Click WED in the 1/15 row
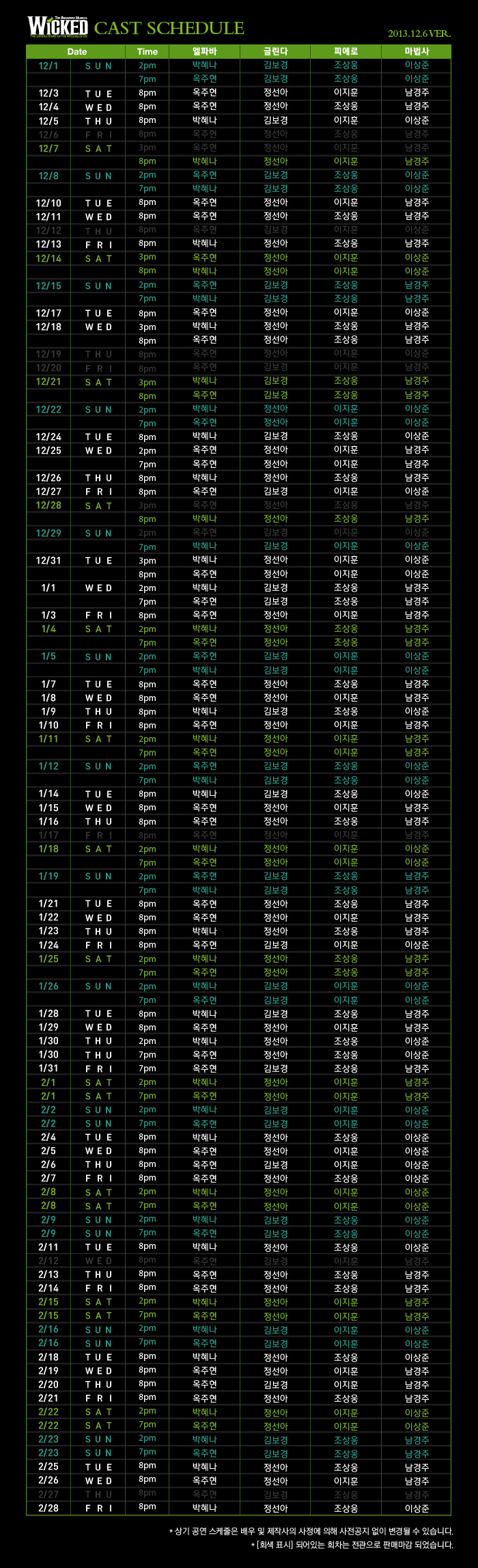The image size is (478, 1568). click(x=98, y=808)
